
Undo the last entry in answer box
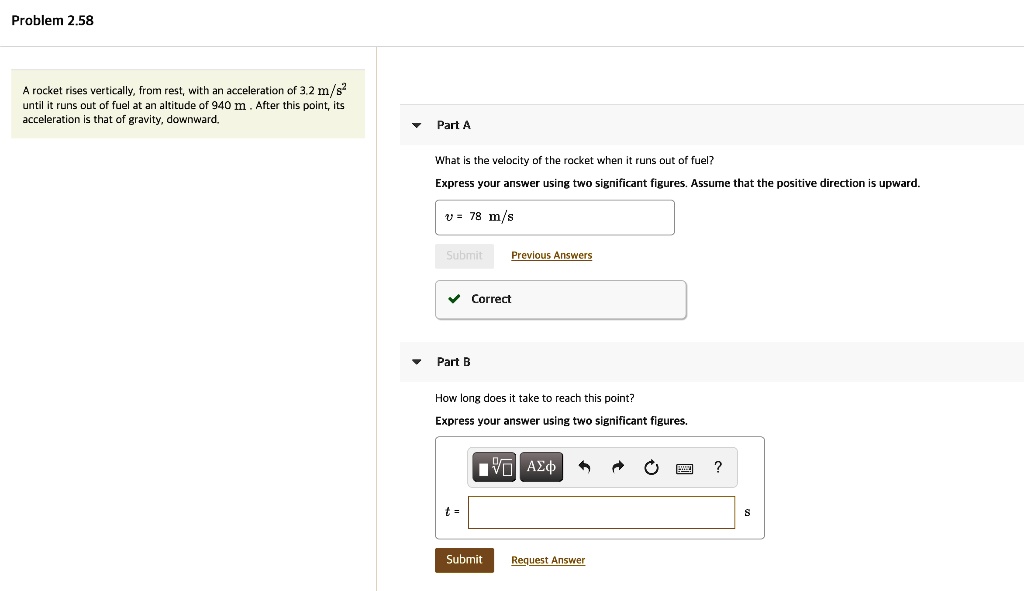tap(584, 467)
